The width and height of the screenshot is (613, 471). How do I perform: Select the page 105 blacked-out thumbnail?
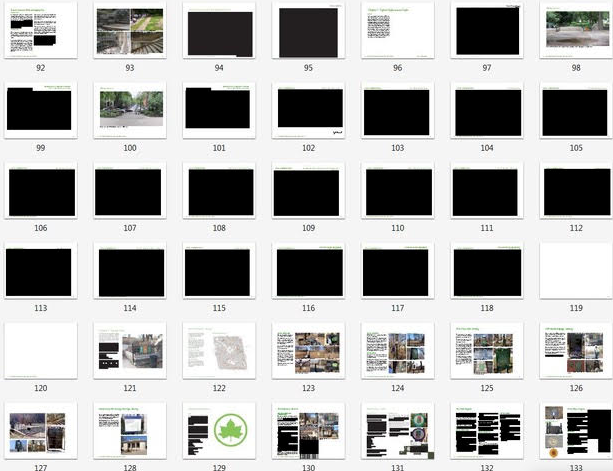[x=576, y=110]
